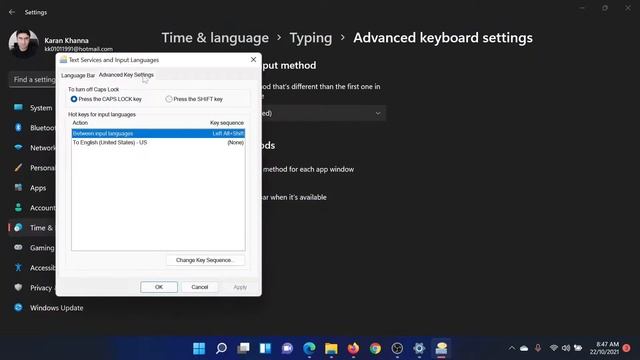Open the notification count badge
Viewport: 640px width, 360px height.
tap(627, 348)
